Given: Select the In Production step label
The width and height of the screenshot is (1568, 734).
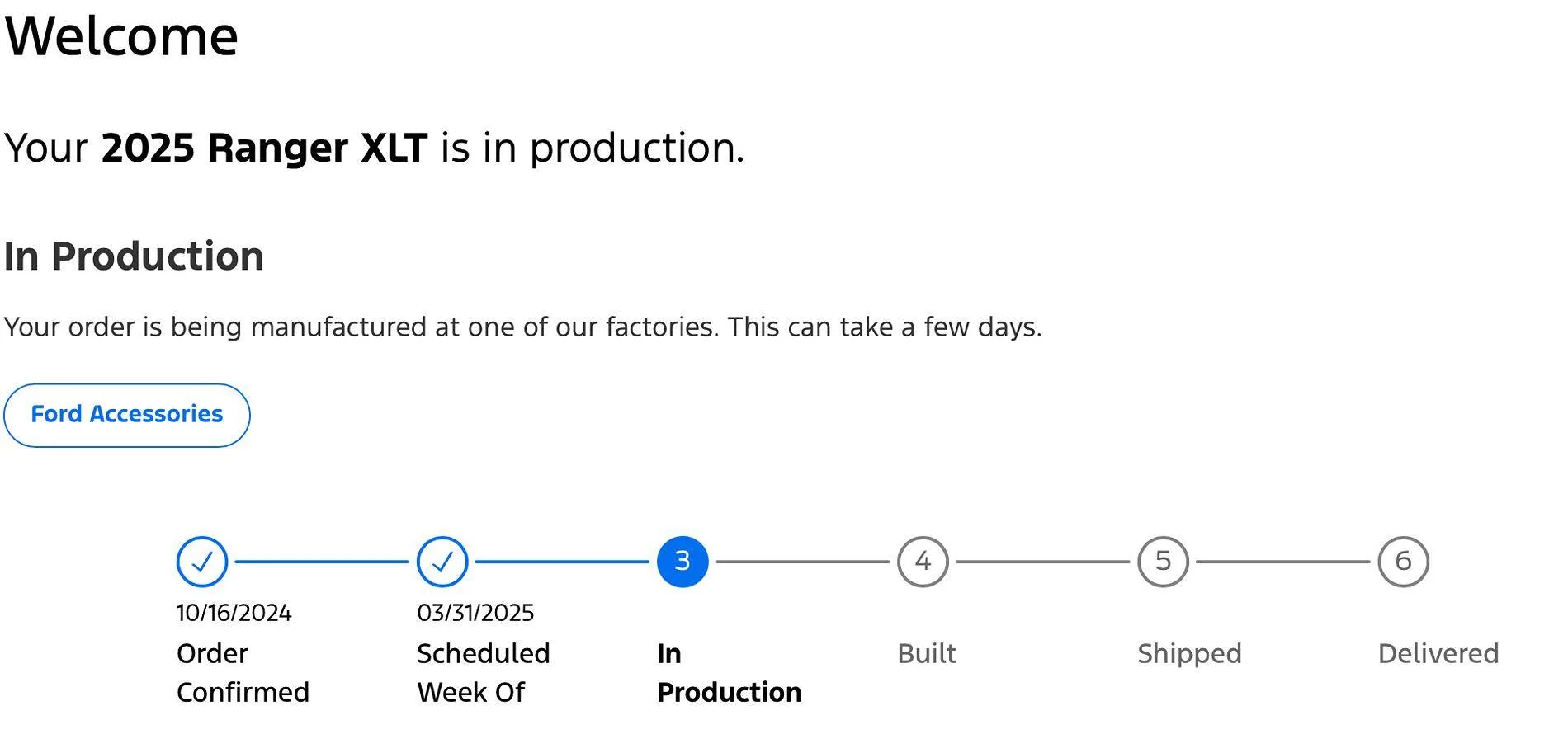Looking at the screenshot, I should pyautogui.click(x=730, y=672).
